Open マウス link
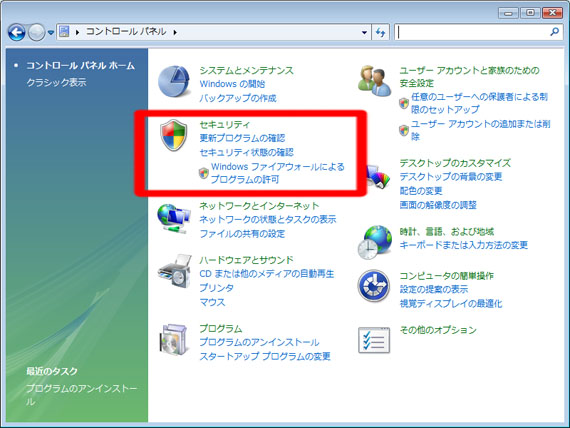Image resolution: width=570 pixels, height=428 pixels. 212,302
